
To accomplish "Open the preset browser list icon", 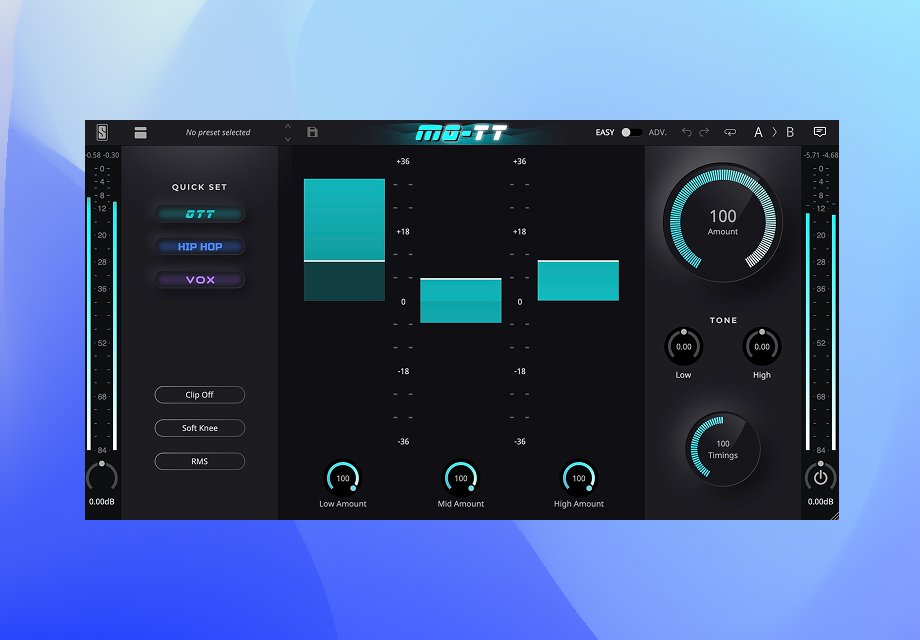I will (140, 133).
